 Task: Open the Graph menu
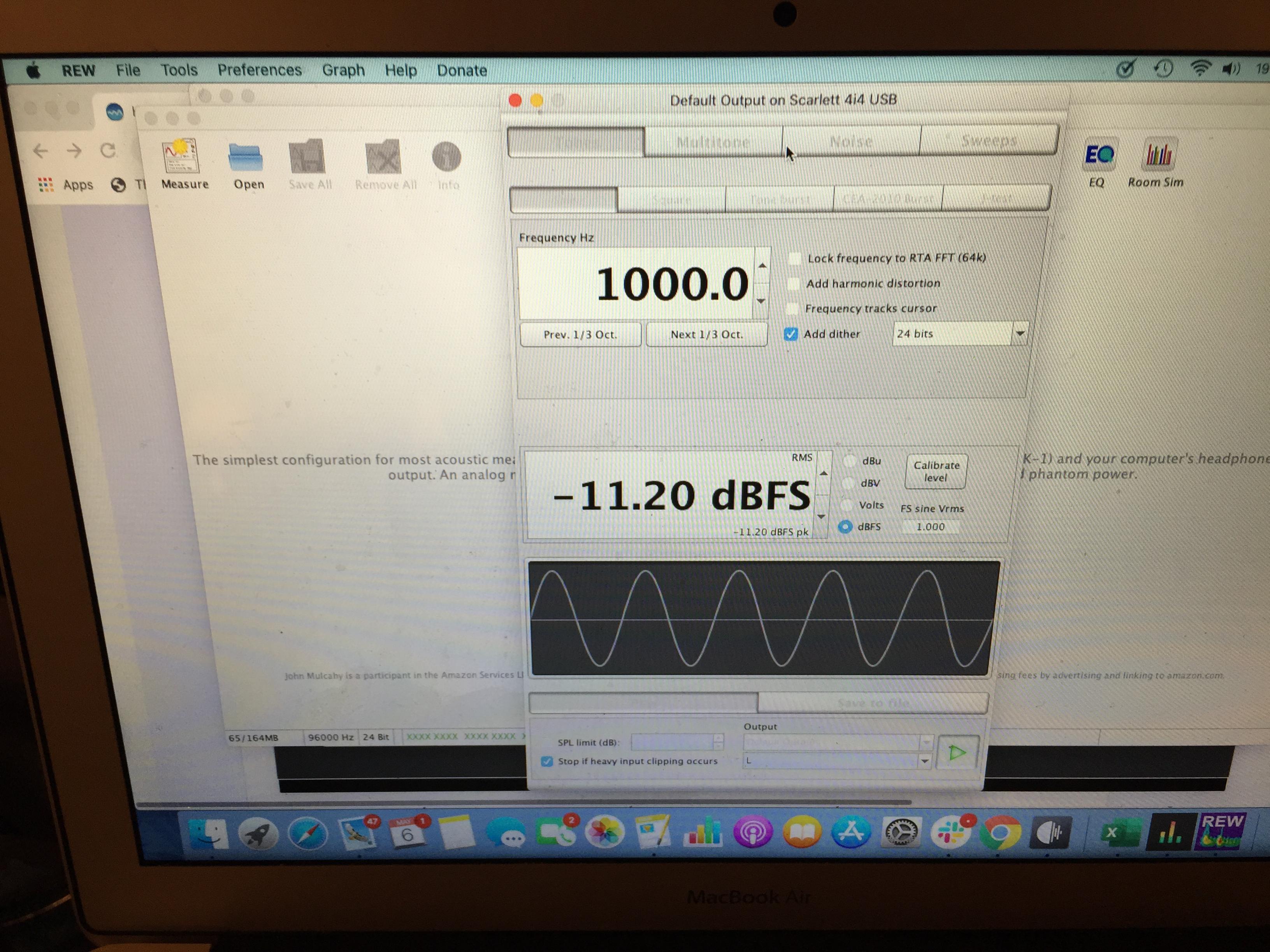point(343,70)
